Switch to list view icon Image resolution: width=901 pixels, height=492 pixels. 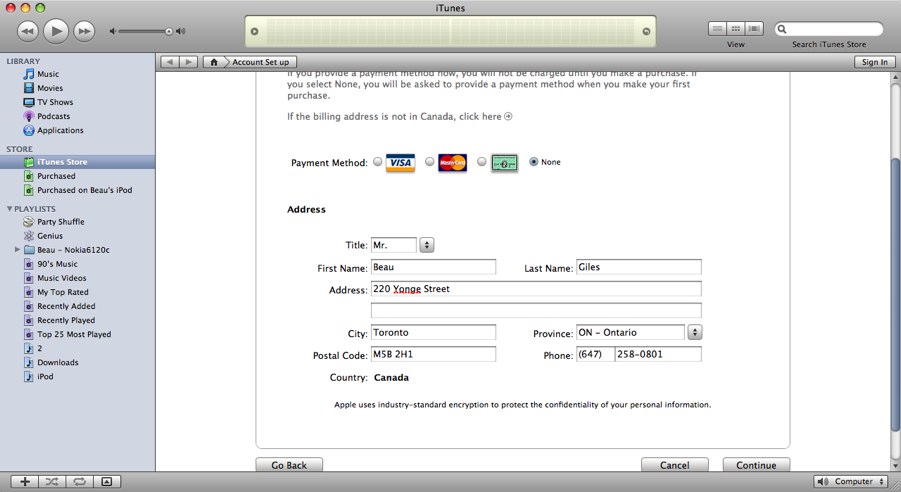click(x=717, y=29)
